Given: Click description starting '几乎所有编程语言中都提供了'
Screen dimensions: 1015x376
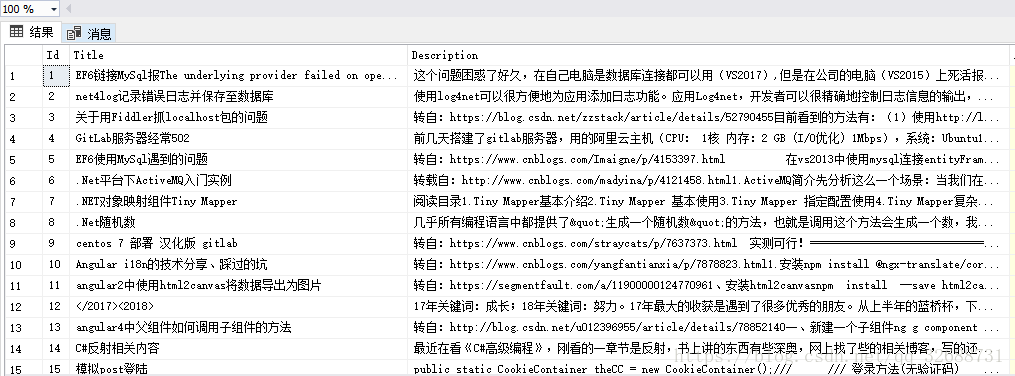Looking at the screenshot, I should tap(703, 222).
